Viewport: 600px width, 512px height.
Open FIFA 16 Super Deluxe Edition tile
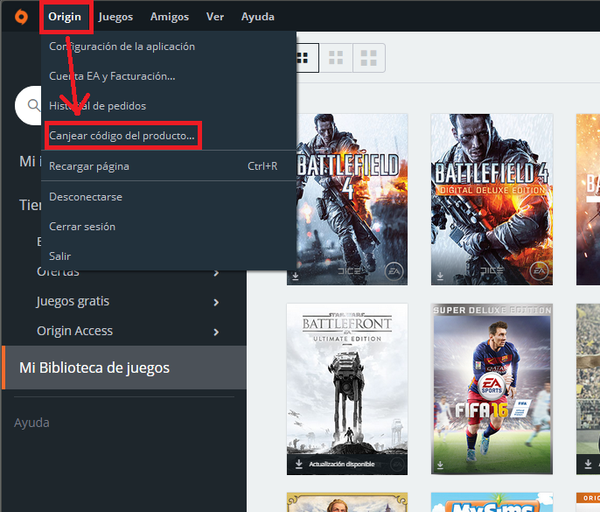tap(492, 389)
